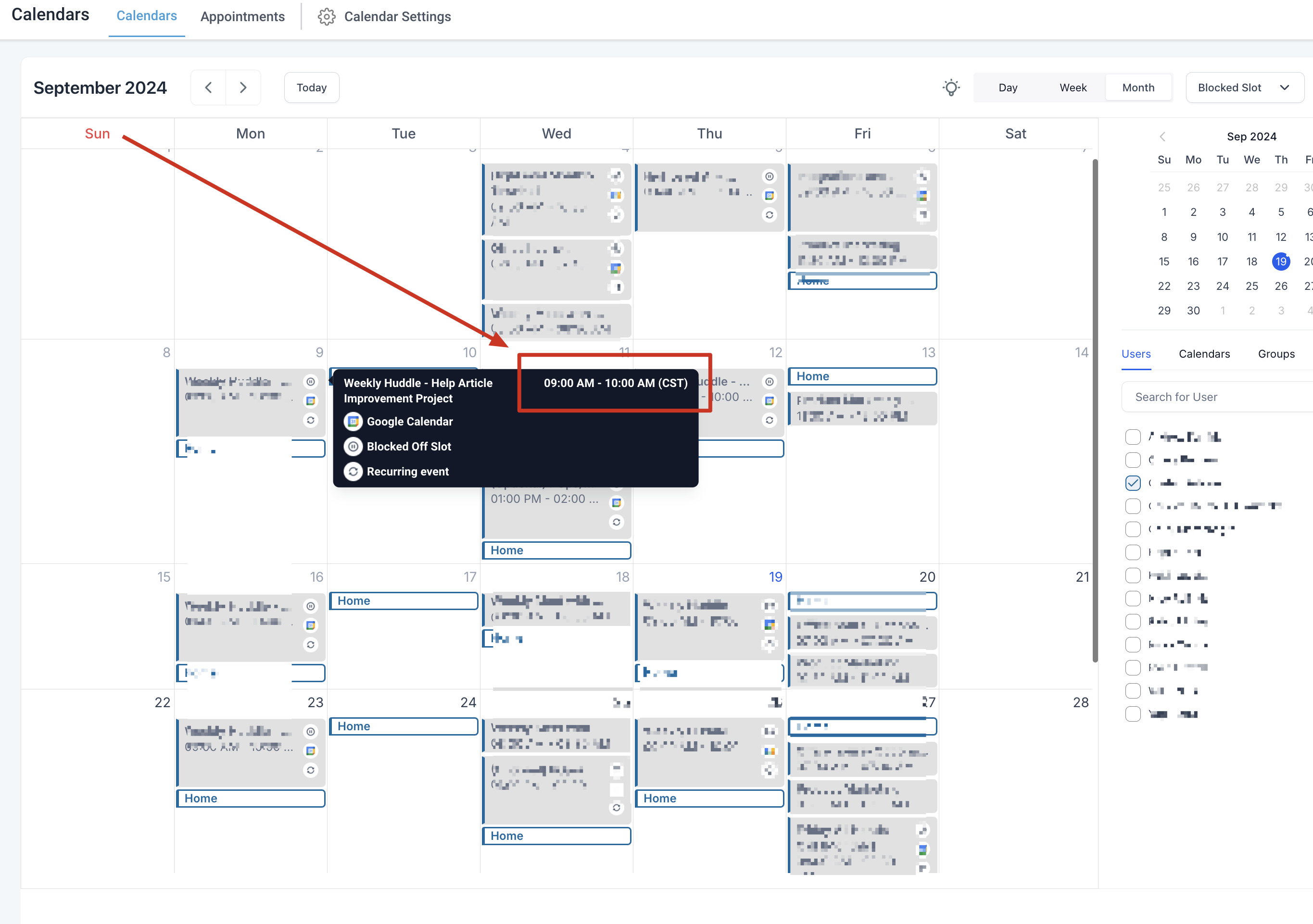
Task: Switch to Day view
Action: [1007, 87]
